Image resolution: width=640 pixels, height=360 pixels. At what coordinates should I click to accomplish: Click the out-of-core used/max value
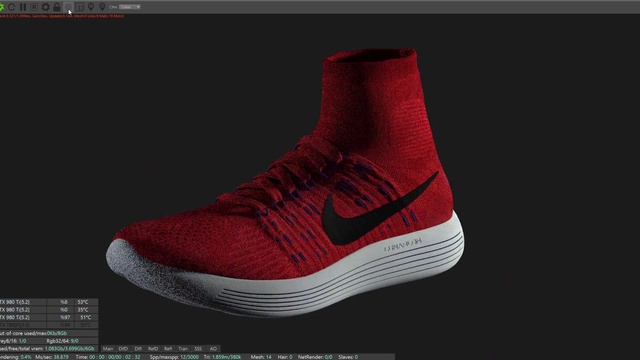(x=57, y=333)
